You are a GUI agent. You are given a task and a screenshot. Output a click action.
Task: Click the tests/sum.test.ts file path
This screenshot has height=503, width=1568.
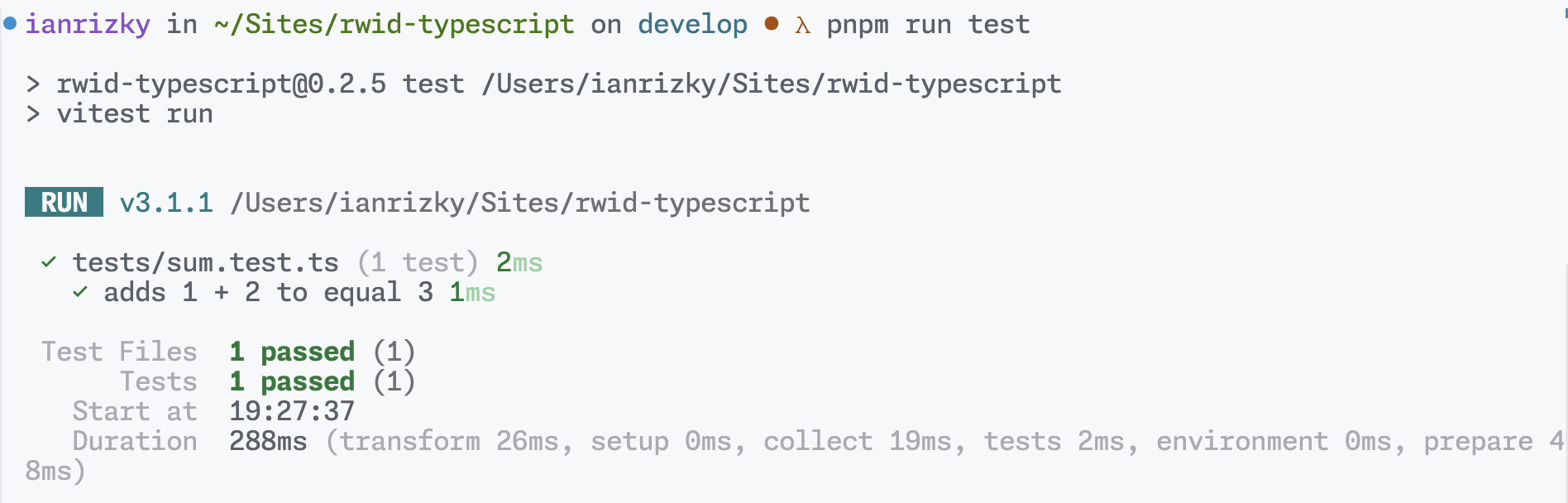(206, 262)
